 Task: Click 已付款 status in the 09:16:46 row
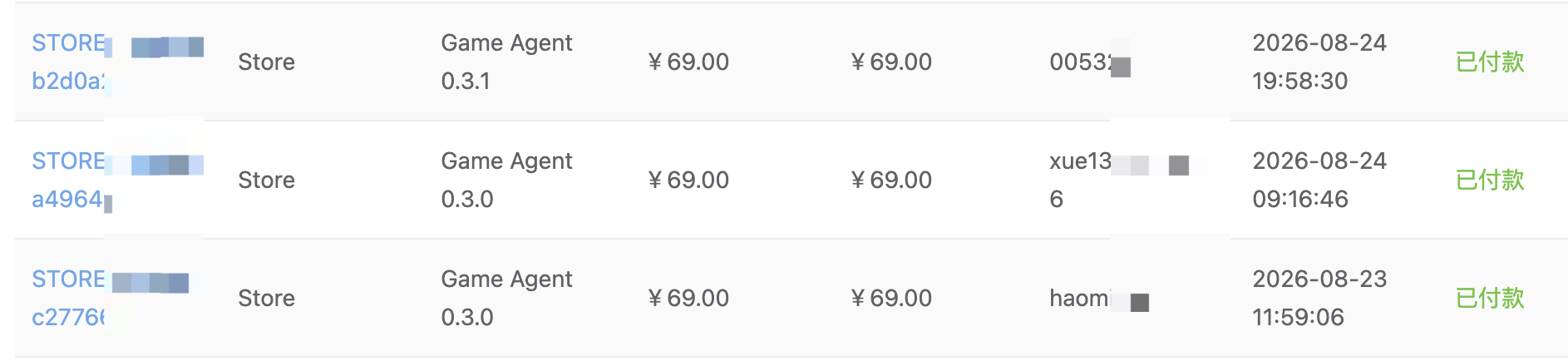(x=1490, y=180)
